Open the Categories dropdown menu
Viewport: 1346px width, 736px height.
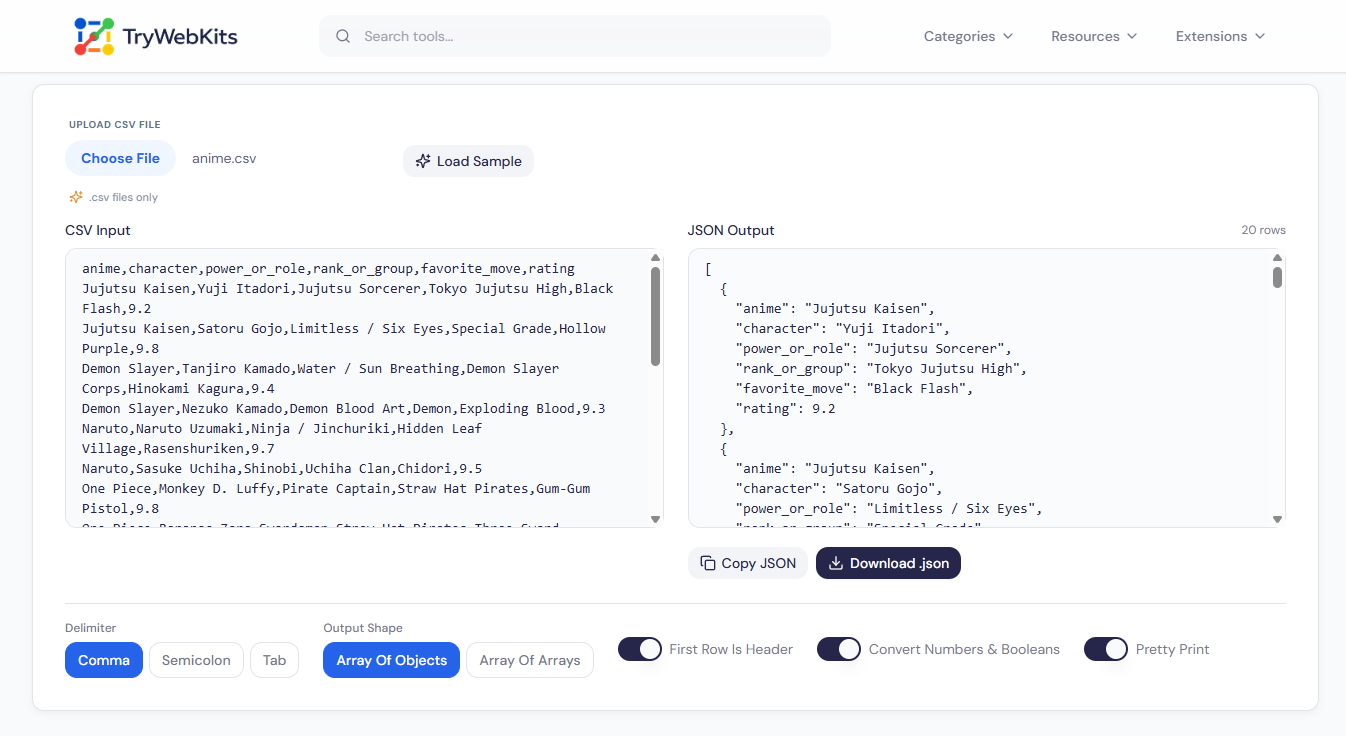(968, 36)
